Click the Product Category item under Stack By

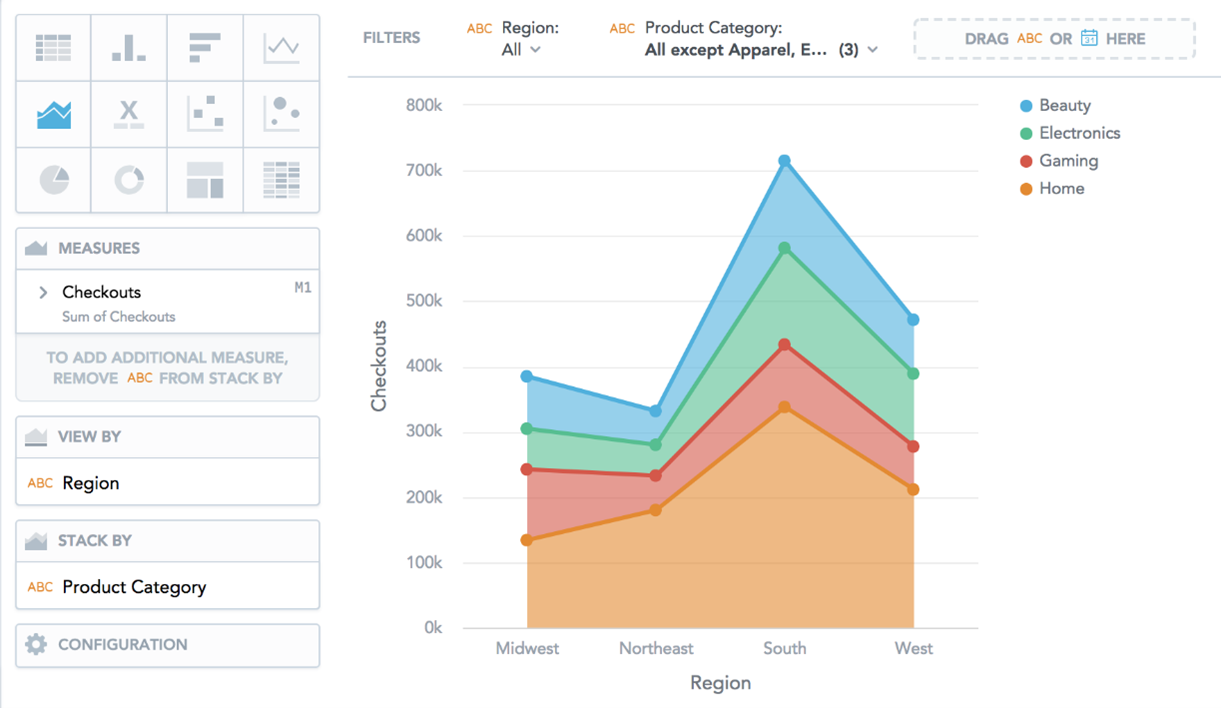click(134, 587)
